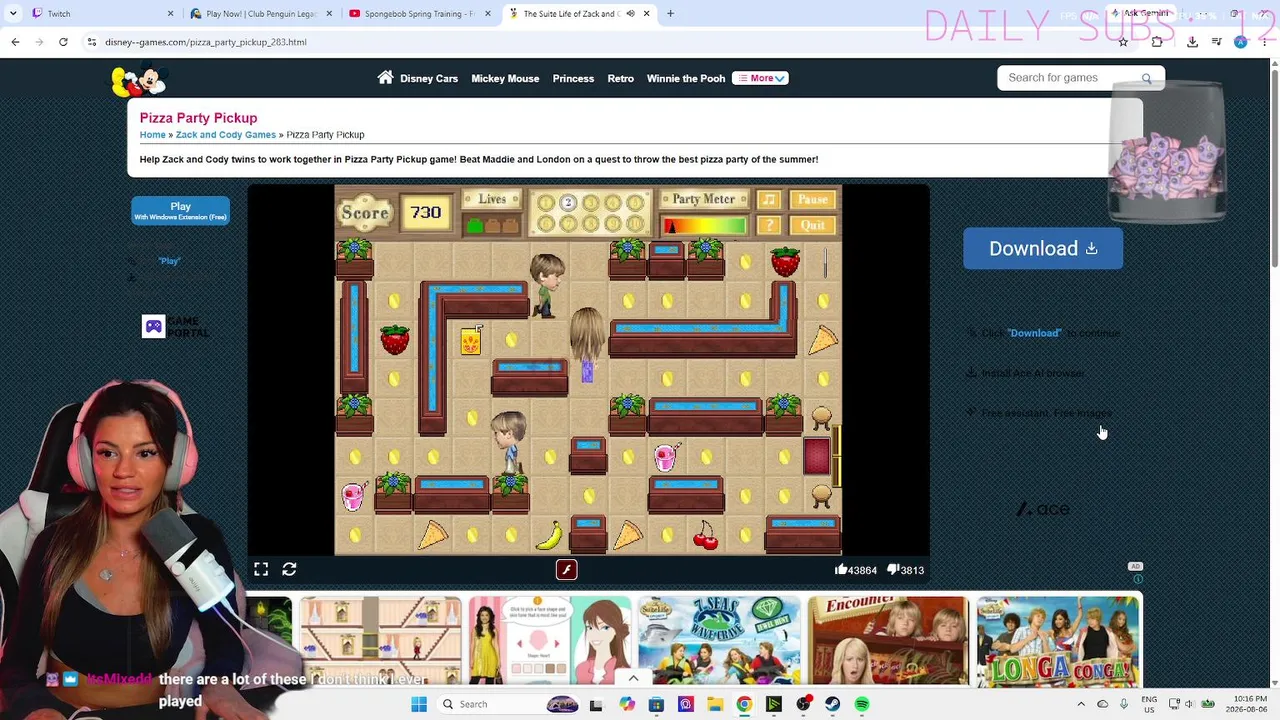The image size is (1280, 720).
Task: Open the Princess category
Action: pyautogui.click(x=573, y=78)
